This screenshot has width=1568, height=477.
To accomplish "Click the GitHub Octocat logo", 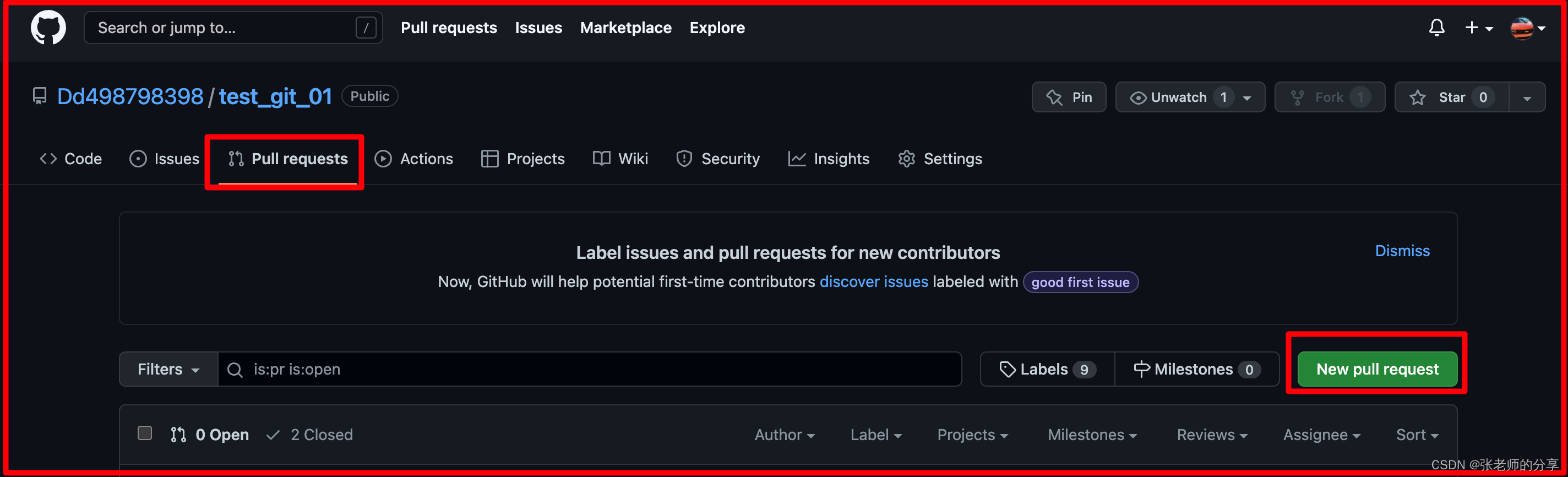I will tap(48, 28).
